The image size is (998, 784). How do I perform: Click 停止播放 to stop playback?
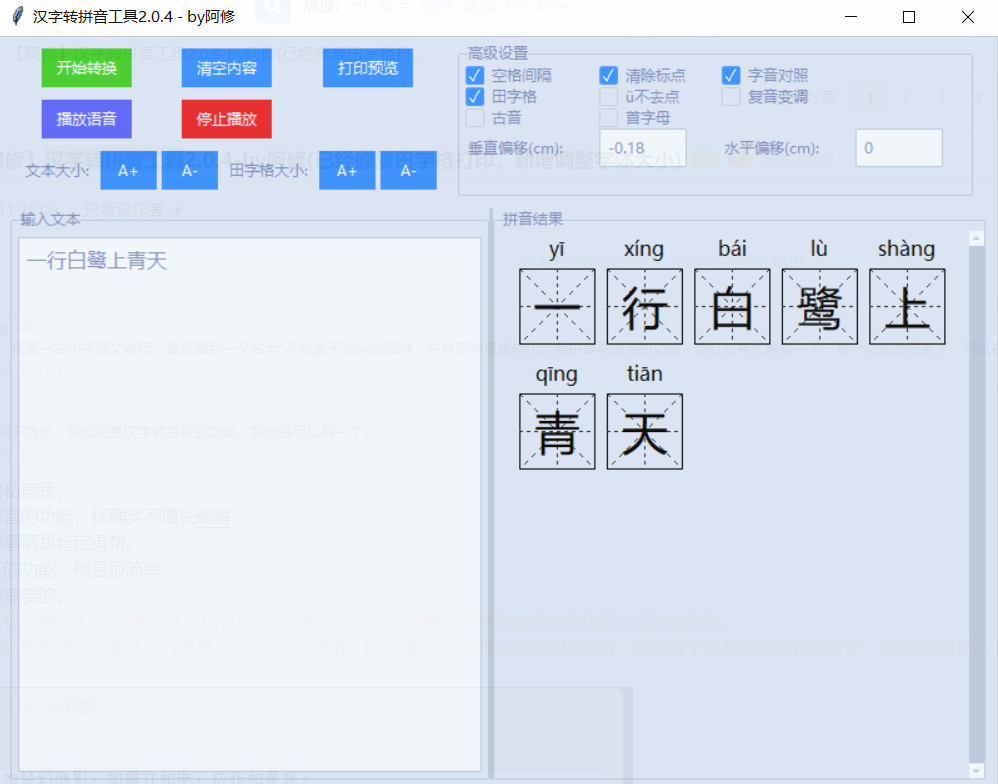click(226, 118)
